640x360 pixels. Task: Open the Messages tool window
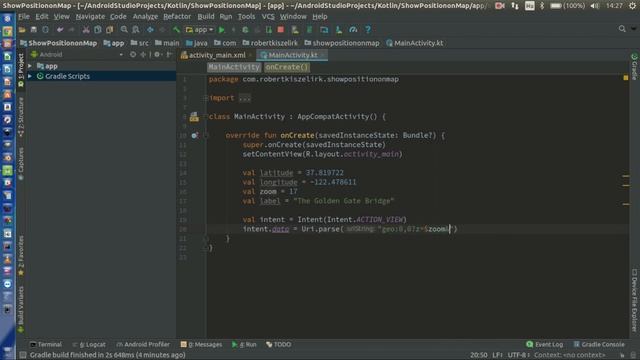(202, 344)
